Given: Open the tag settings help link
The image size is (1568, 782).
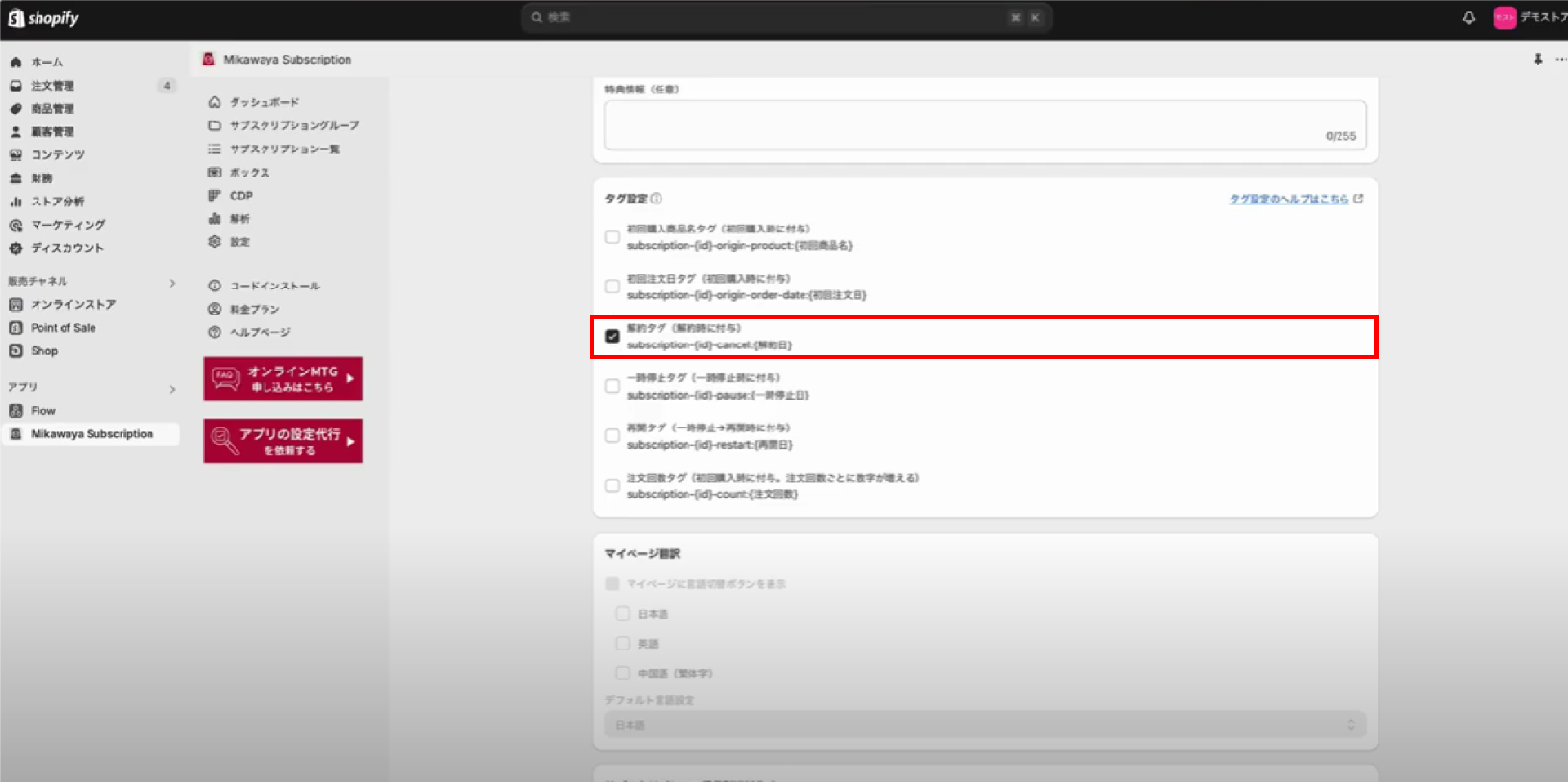Looking at the screenshot, I should tap(1289, 199).
